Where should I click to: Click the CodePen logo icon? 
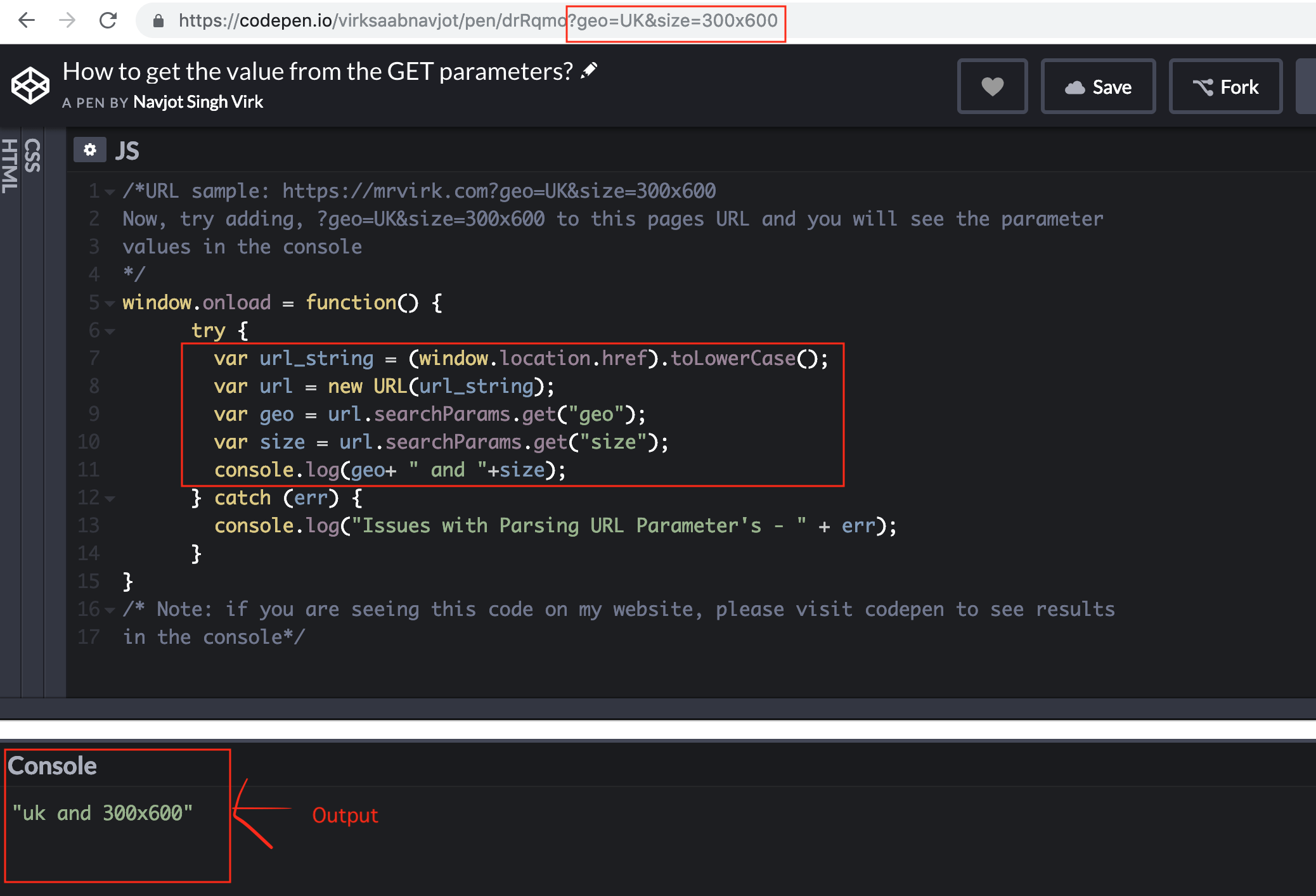29,86
